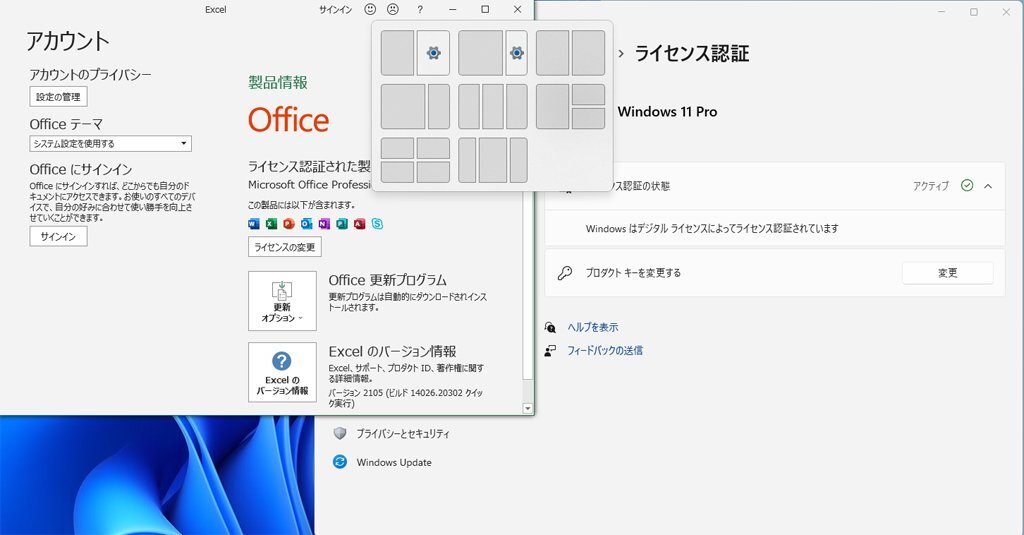This screenshot has height=535, width=1024.
Task: Open the ヘルプを表示 link
Action: pos(593,327)
